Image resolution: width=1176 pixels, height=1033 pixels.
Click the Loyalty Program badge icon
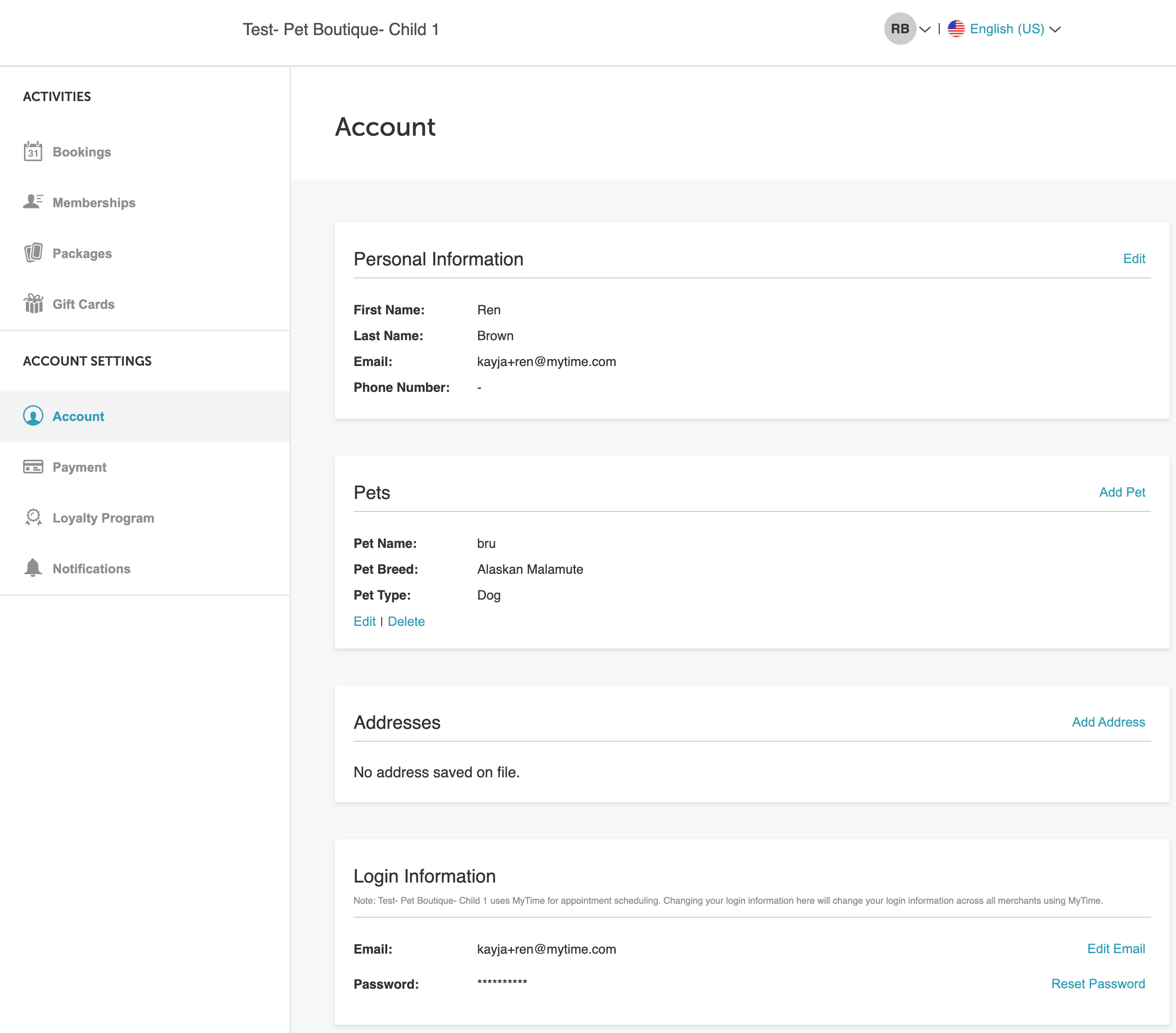[33, 517]
